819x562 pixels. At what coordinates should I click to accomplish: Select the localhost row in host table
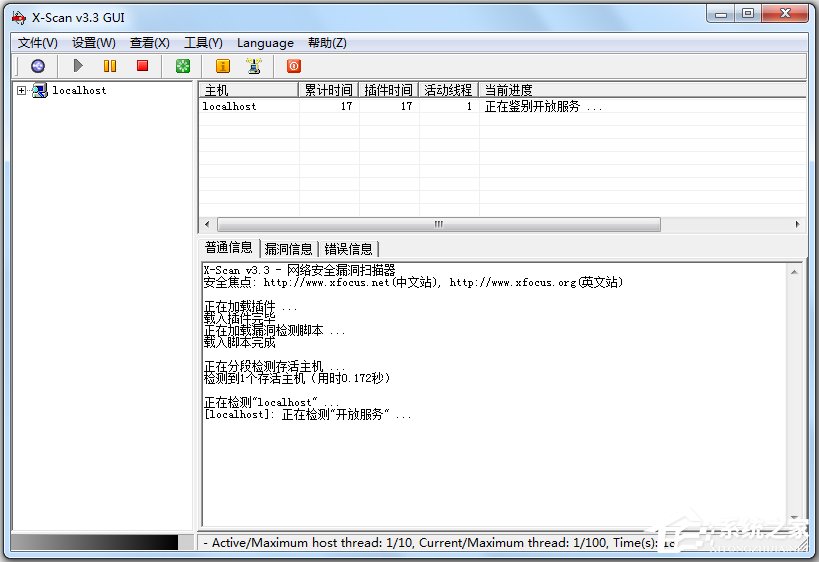pyautogui.click(x=502, y=106)
